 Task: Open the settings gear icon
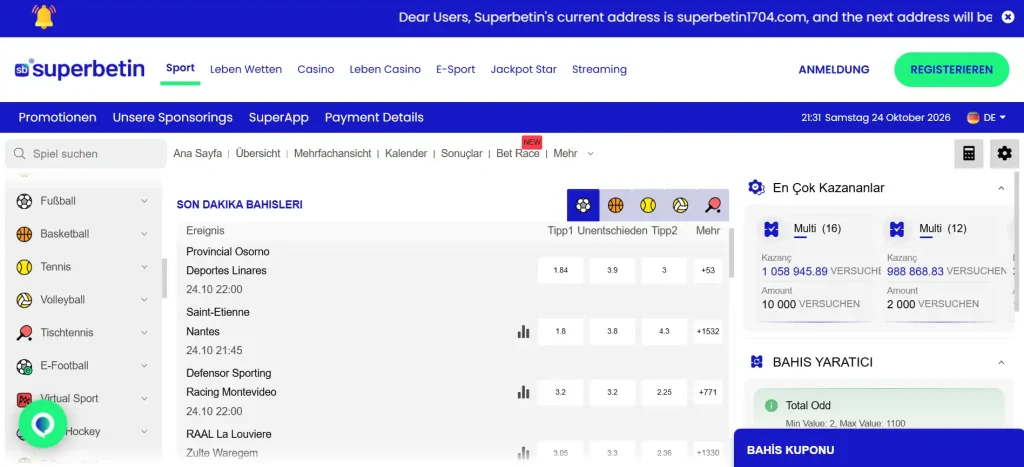click(1004, 153)
